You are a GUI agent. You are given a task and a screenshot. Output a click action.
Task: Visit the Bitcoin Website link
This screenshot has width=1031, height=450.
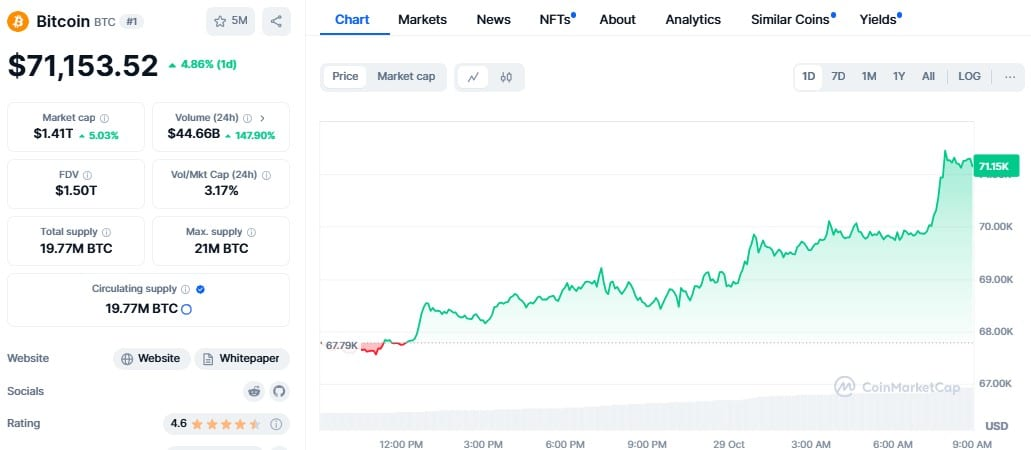(151, 358)
